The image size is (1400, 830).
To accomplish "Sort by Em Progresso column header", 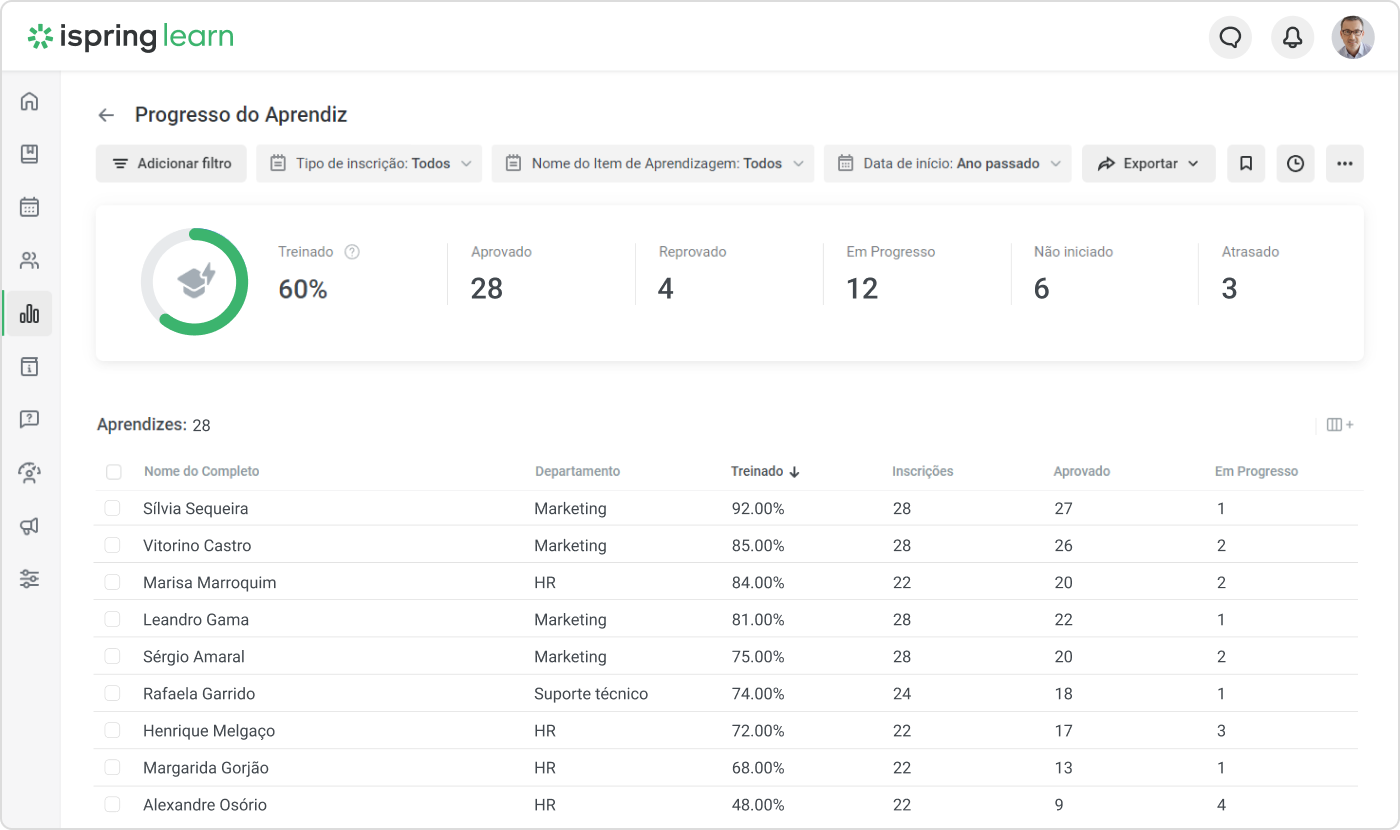I will pos(1256,471).
